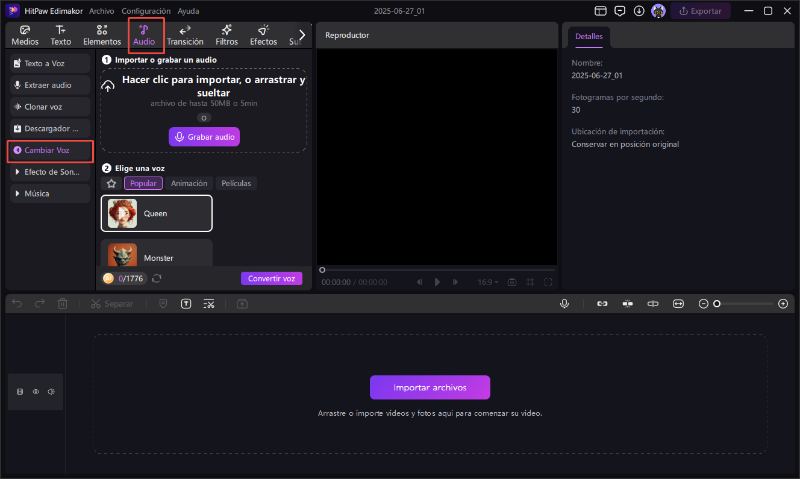Screen dimensions: 800x479
Task: Open the layout switcher icon in the title bar
Action: 601,11
